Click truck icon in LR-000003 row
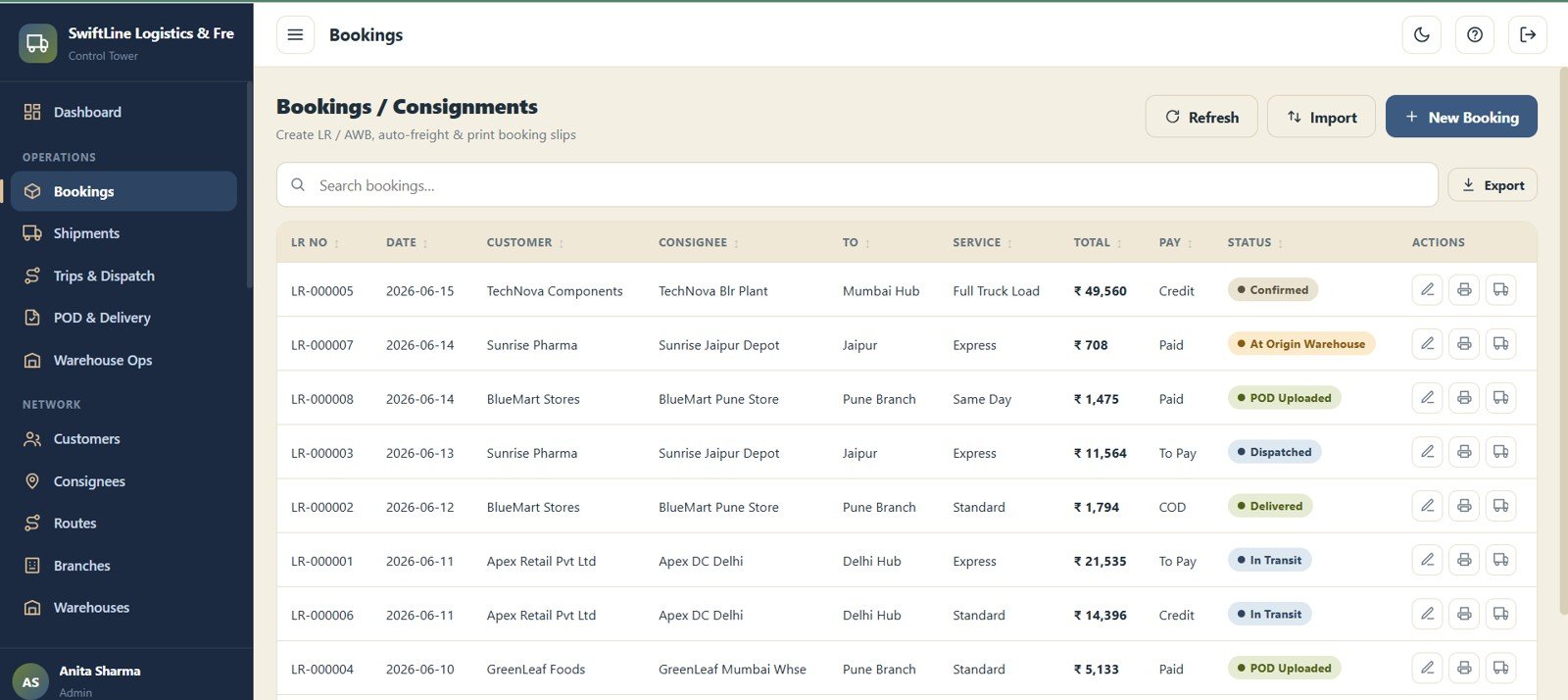Image resolution: width=1568 pixels, height=700 pixels. (1500, 451)
